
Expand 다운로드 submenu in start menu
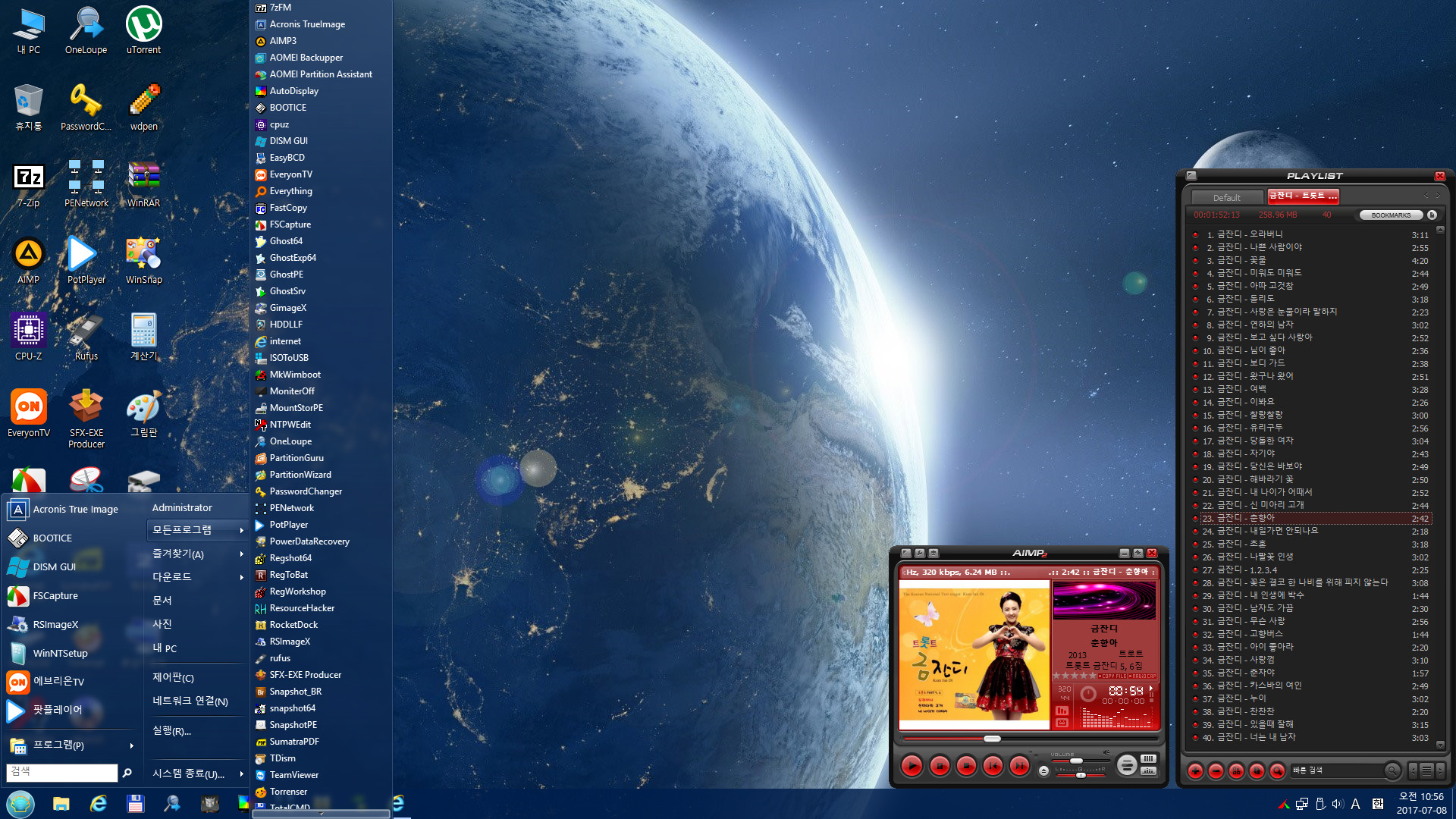click(x=197, y=577)
